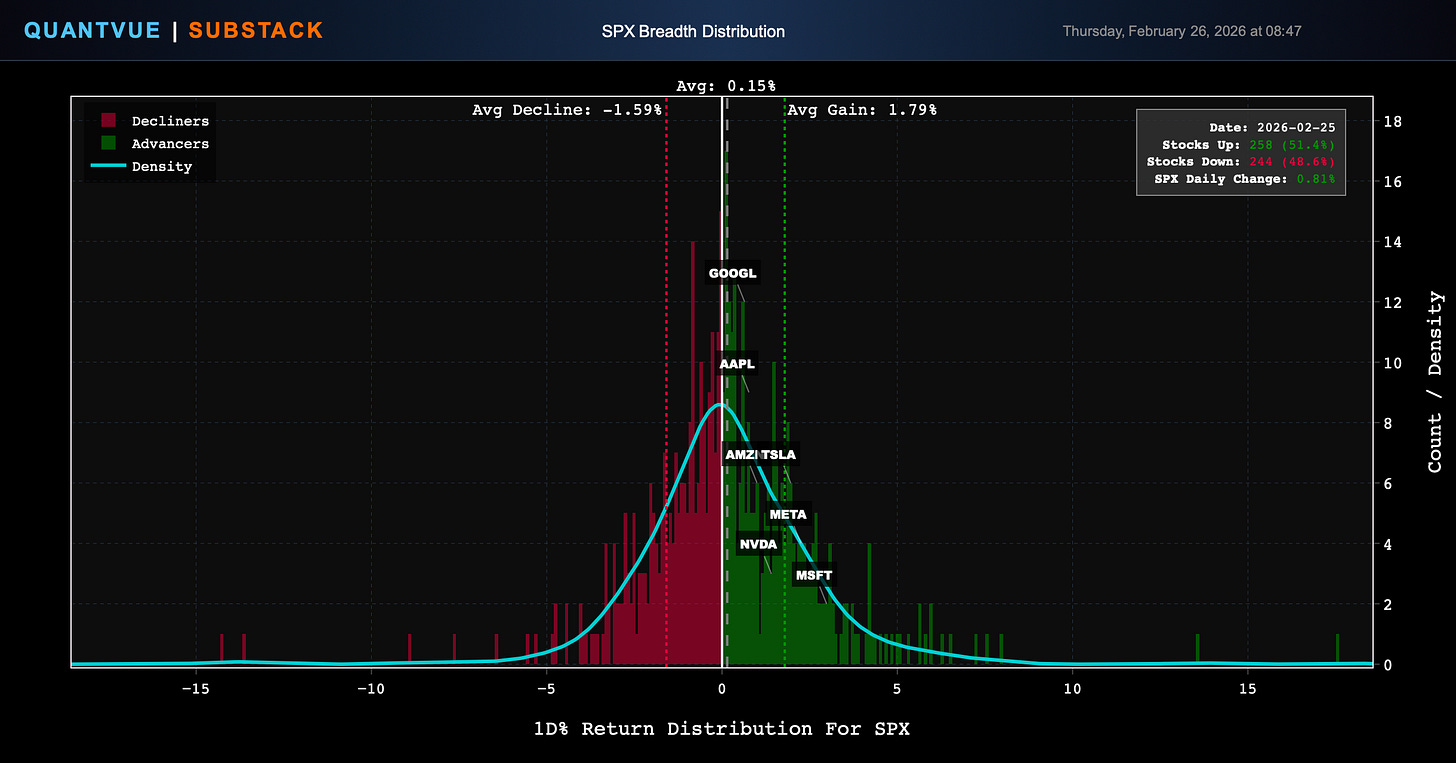Select the TSLA ticker label
The height and width of the screenshot is (763, 1456).
point(778,455)
